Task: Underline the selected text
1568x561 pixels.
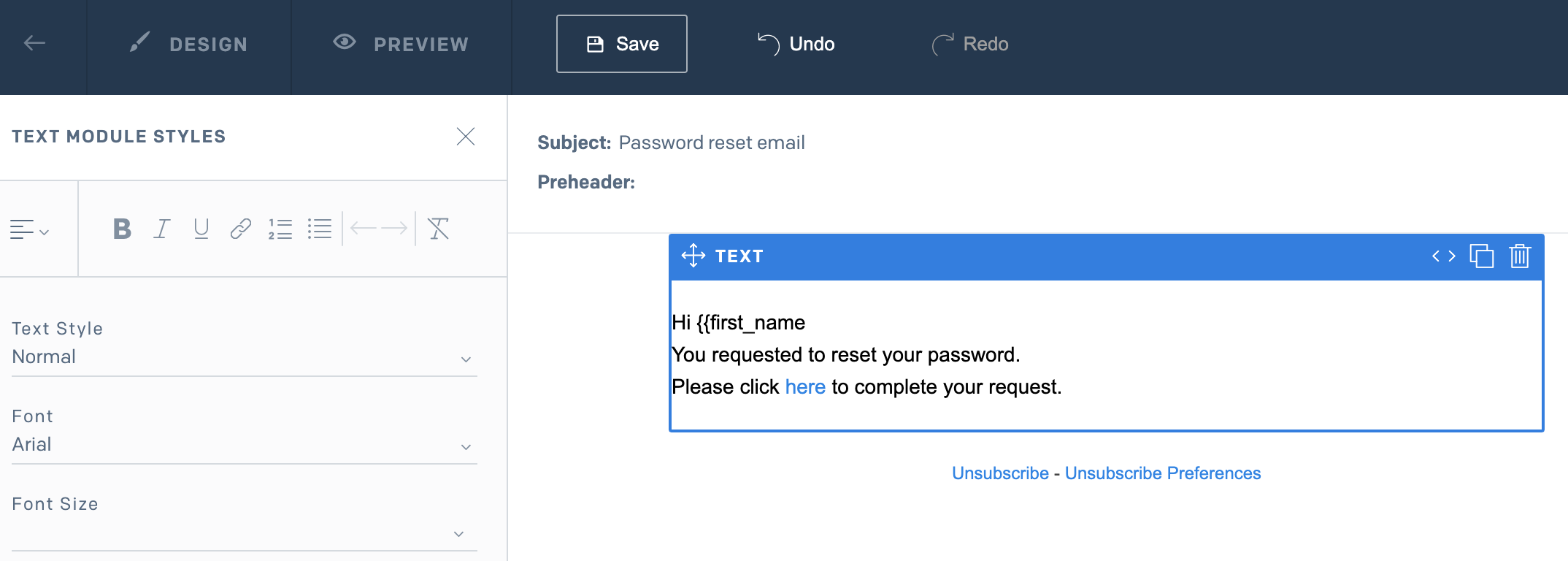Action: (x=201, y=229)
